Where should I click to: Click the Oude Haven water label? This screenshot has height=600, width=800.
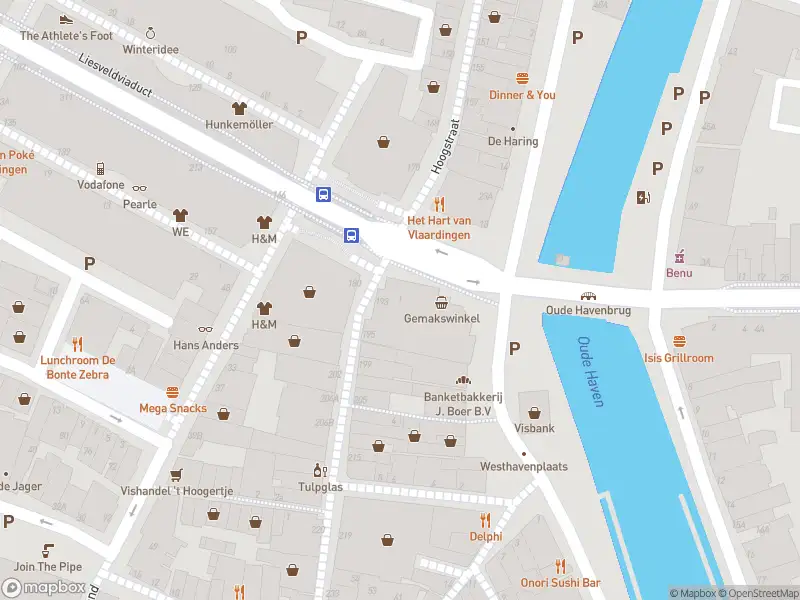pyautogui.click(x=591, y=371)
